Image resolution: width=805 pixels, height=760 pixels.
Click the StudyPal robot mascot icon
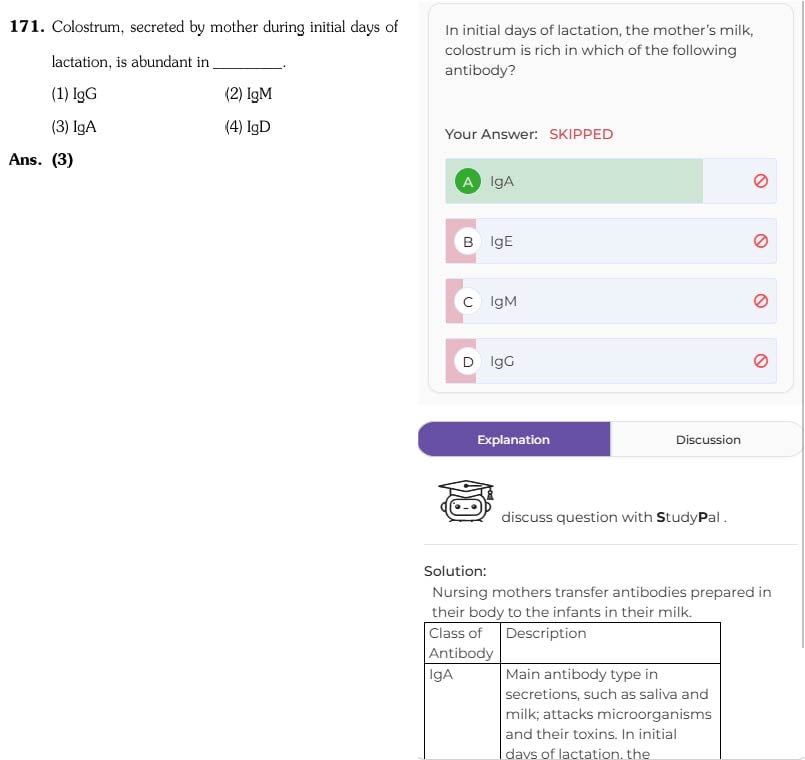tap(466, 501)
